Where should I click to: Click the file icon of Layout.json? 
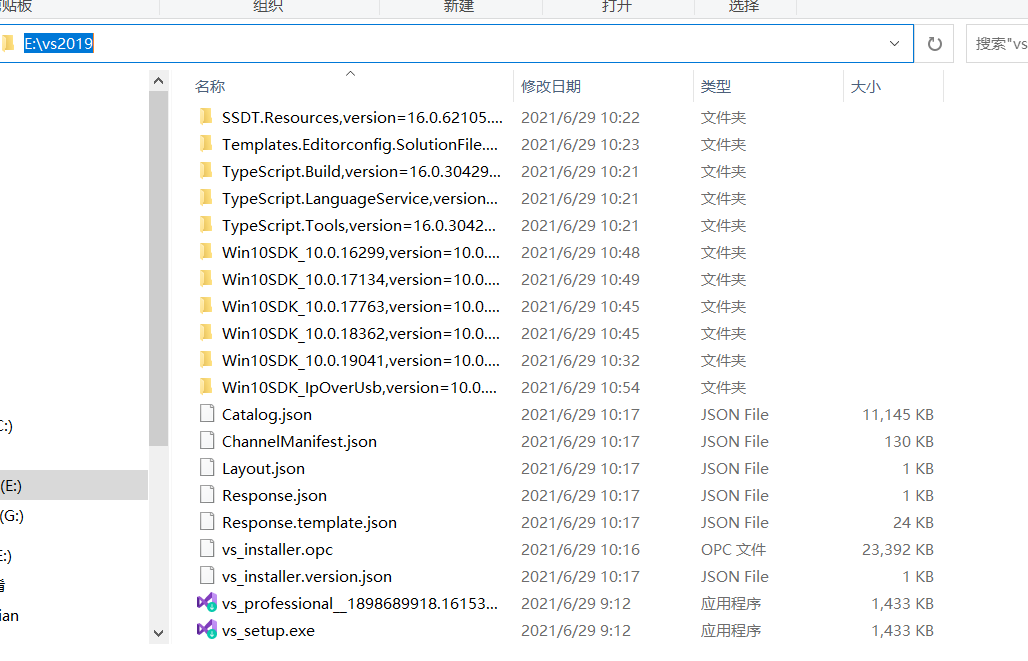point(207,468)
